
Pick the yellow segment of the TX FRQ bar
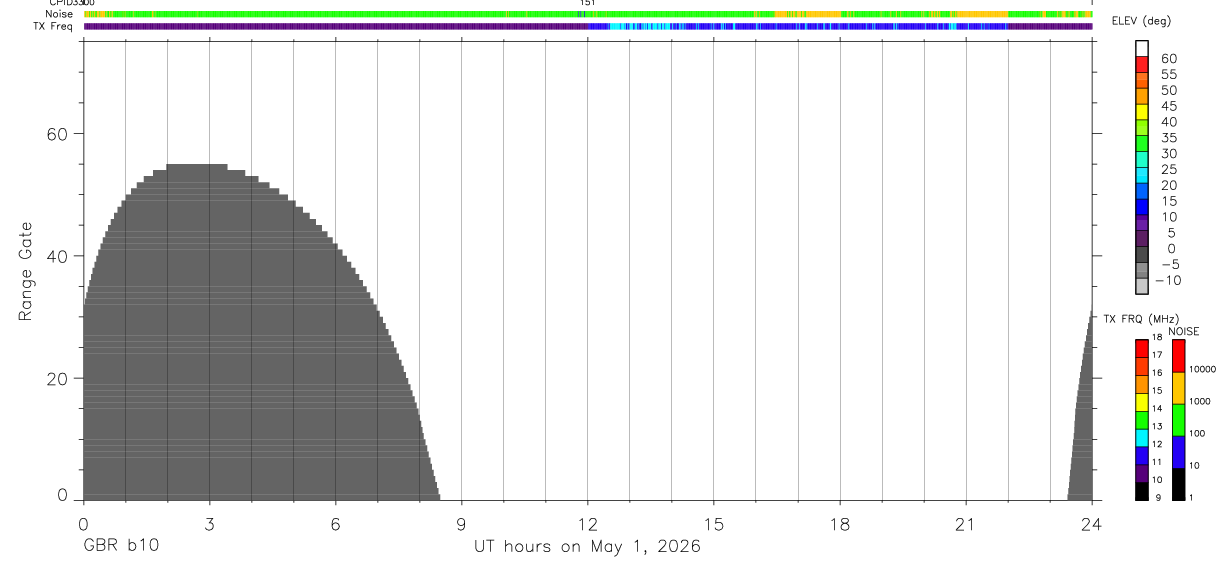1142,402
